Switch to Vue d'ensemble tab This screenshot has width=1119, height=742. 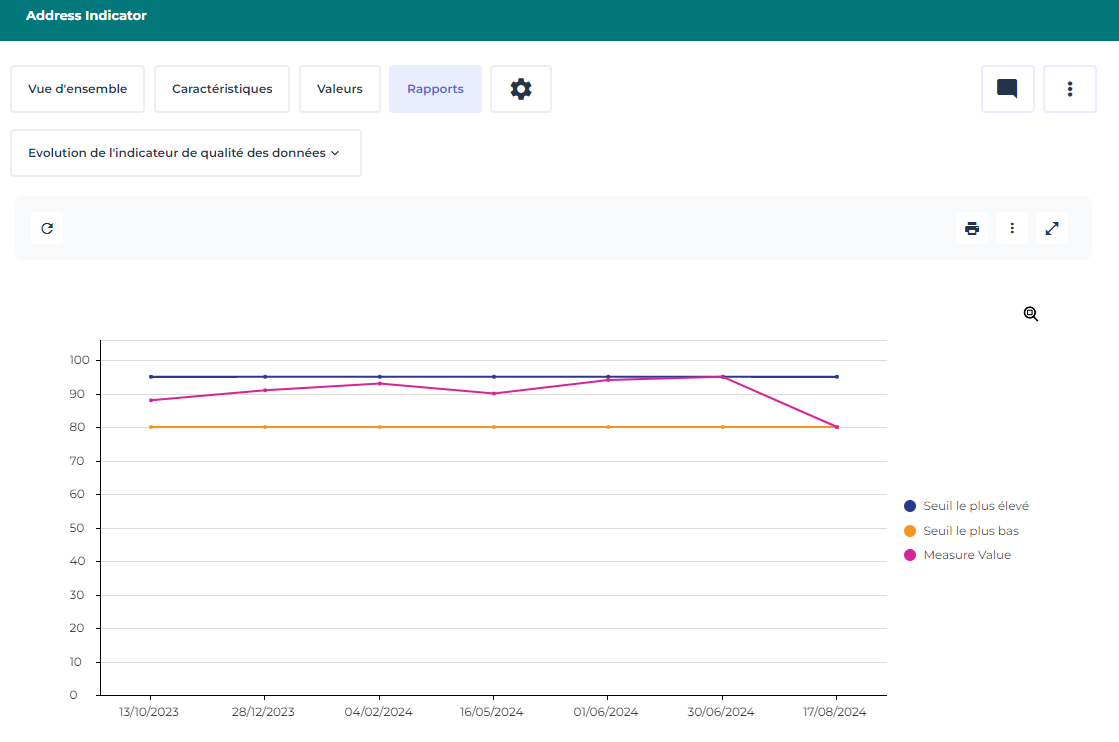(x=77, y=89)
